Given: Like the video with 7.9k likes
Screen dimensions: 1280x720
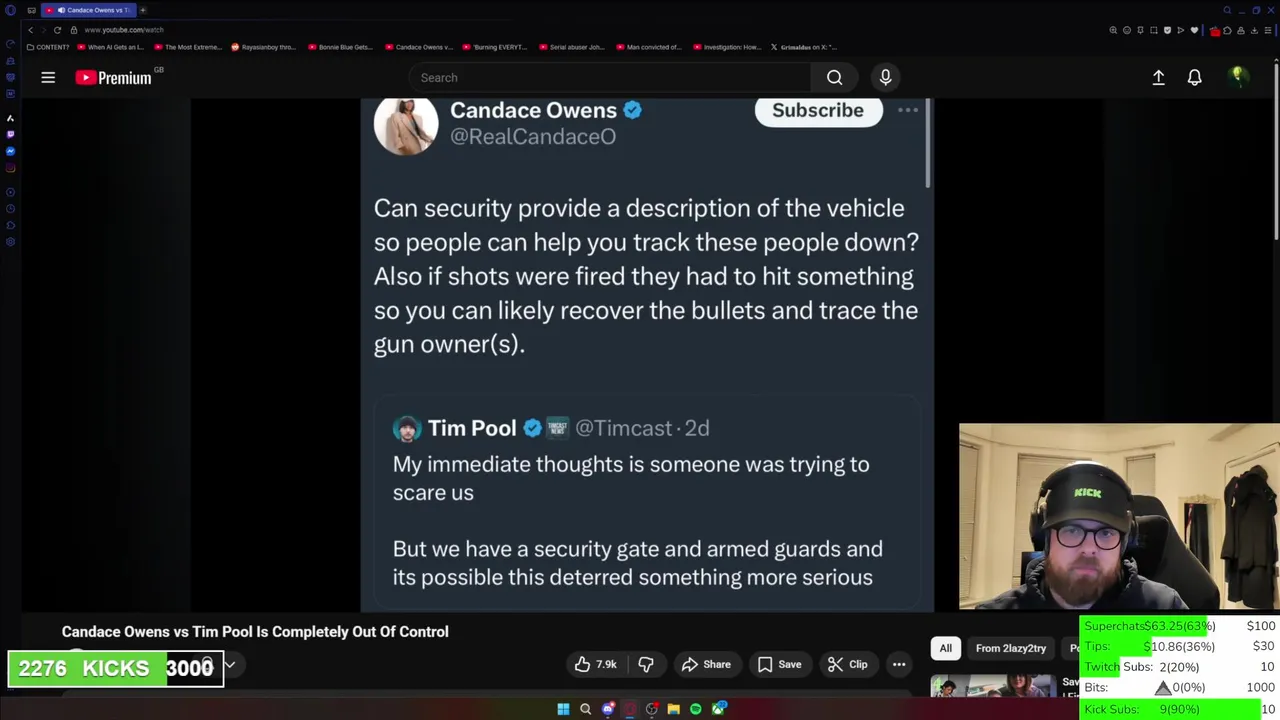Looking at the screenshot, I should (595, 664).
